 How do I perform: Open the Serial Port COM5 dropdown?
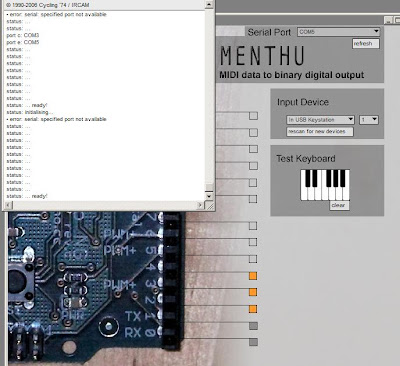tap(338, 32)
